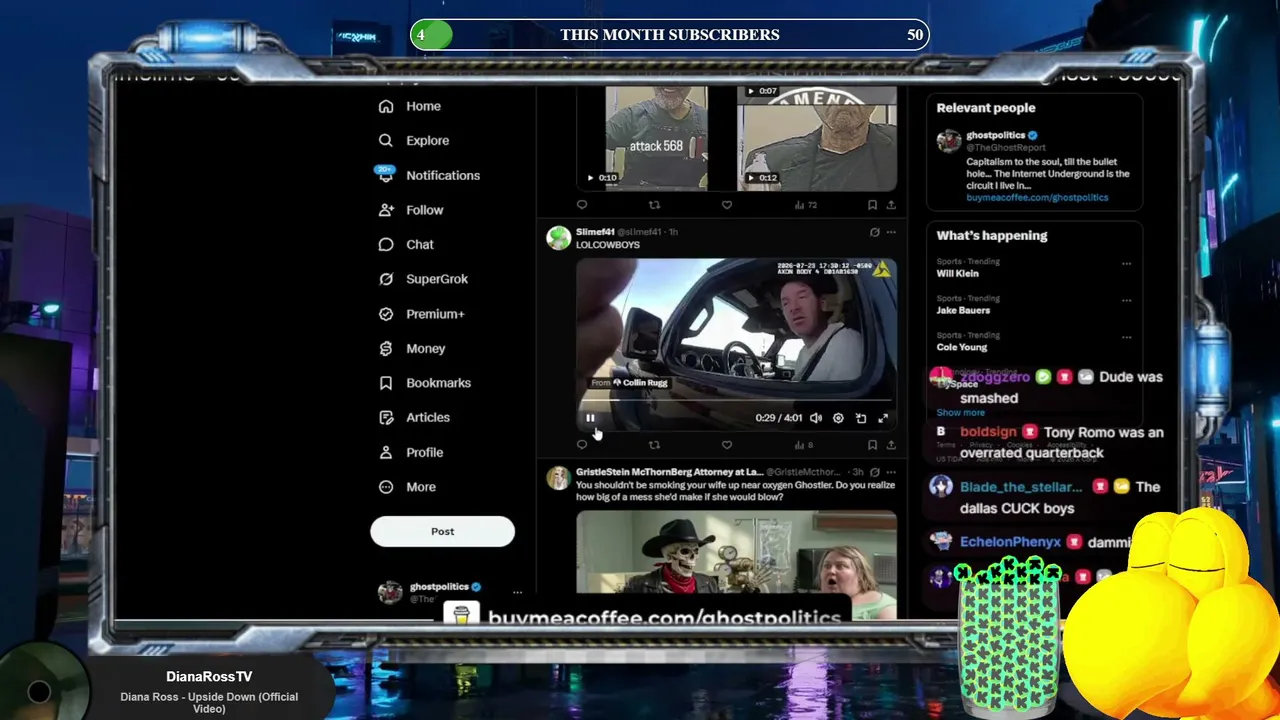Click the This Month Subscribers progress bar
The height and width of the screenshot is (720, 1280).
coord(670,35)
